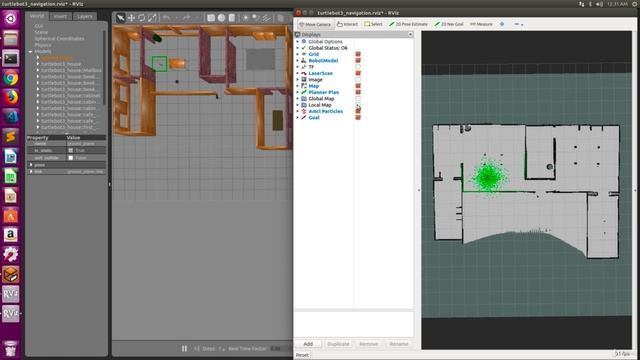Disable the LaserScan display checkbox
The height and width of the screenshot is (360, 640).
(358, 73)
